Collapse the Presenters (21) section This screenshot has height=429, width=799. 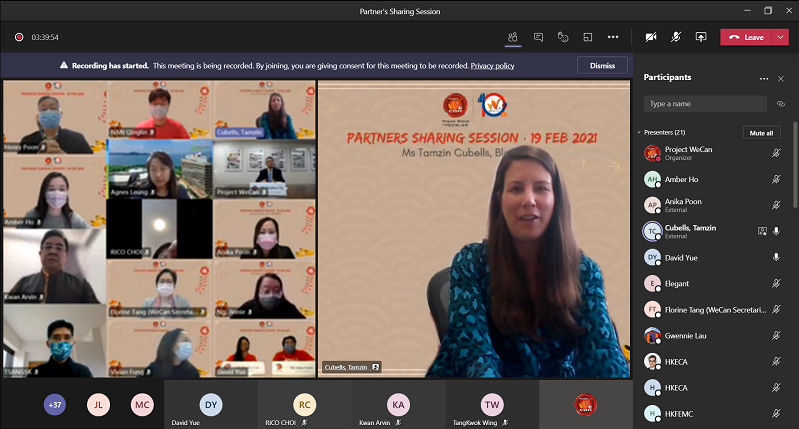coord(640,132)
